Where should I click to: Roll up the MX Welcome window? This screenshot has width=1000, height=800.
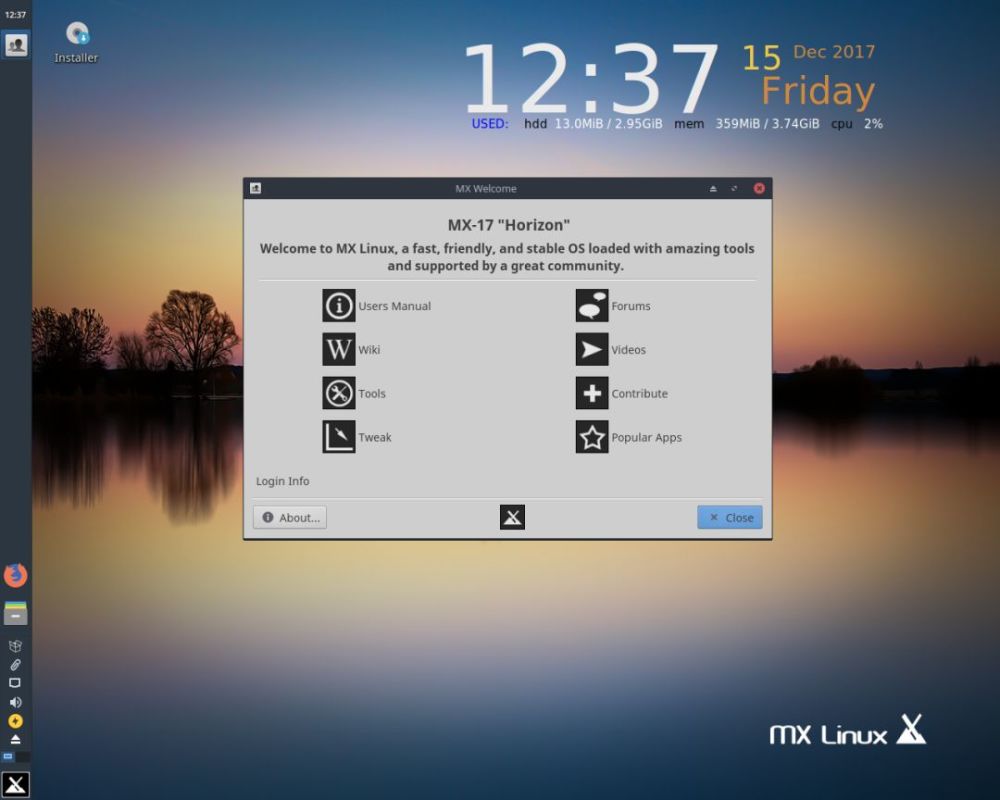click(713, 188)
